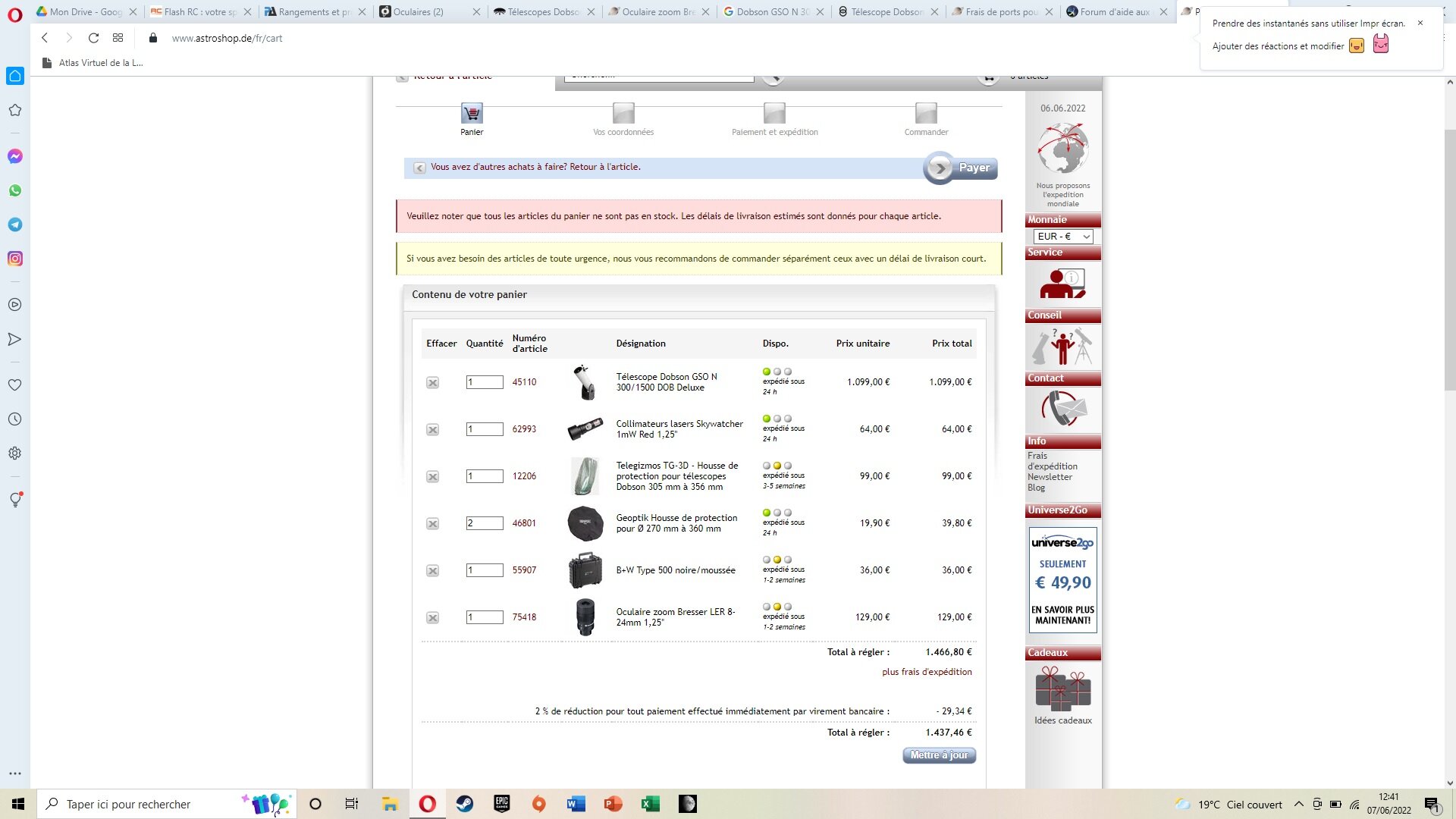Open article number 46801 link
The width and height of the screenshot is (1456, 819).
[524, 523]
